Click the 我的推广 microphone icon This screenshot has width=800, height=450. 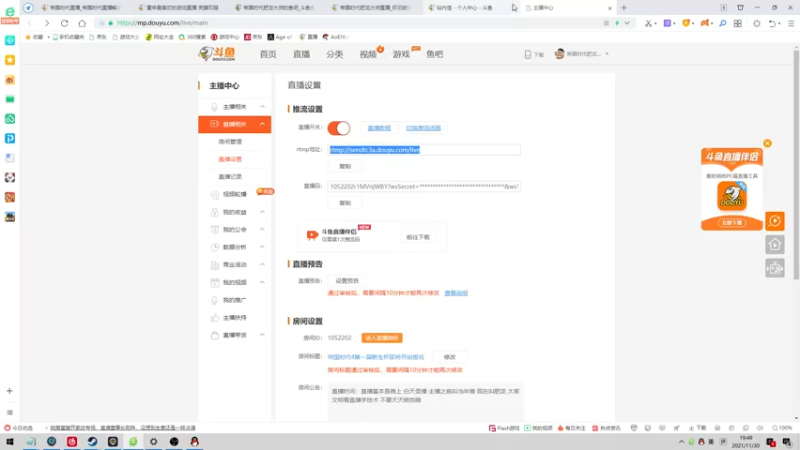coord(215,300)
